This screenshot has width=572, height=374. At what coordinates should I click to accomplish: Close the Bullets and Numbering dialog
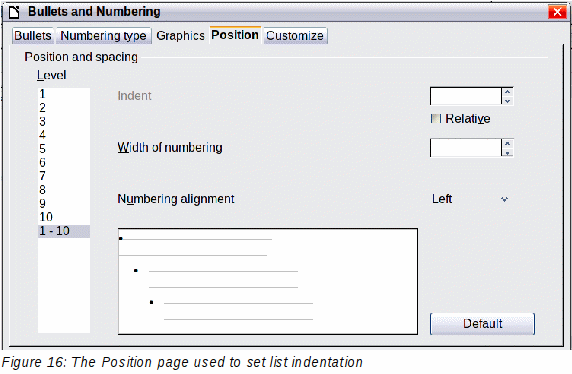pyautogui.click(x=557, y=12)
